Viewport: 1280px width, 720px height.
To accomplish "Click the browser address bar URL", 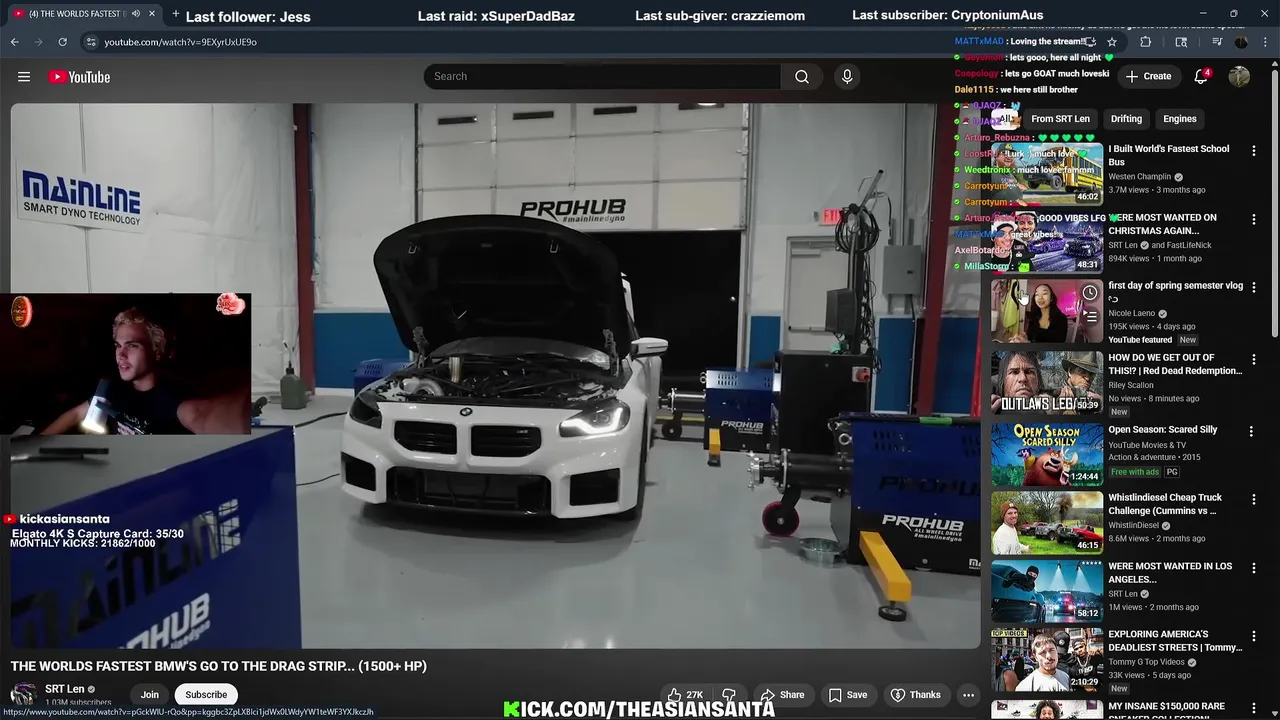I will (x=181, y=42).
